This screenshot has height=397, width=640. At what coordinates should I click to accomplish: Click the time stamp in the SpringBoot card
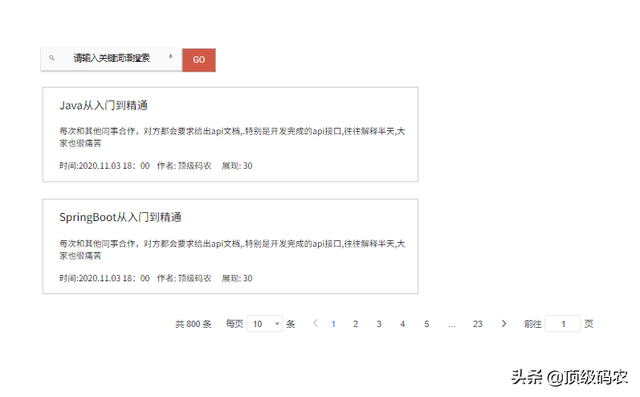point(104,278)
